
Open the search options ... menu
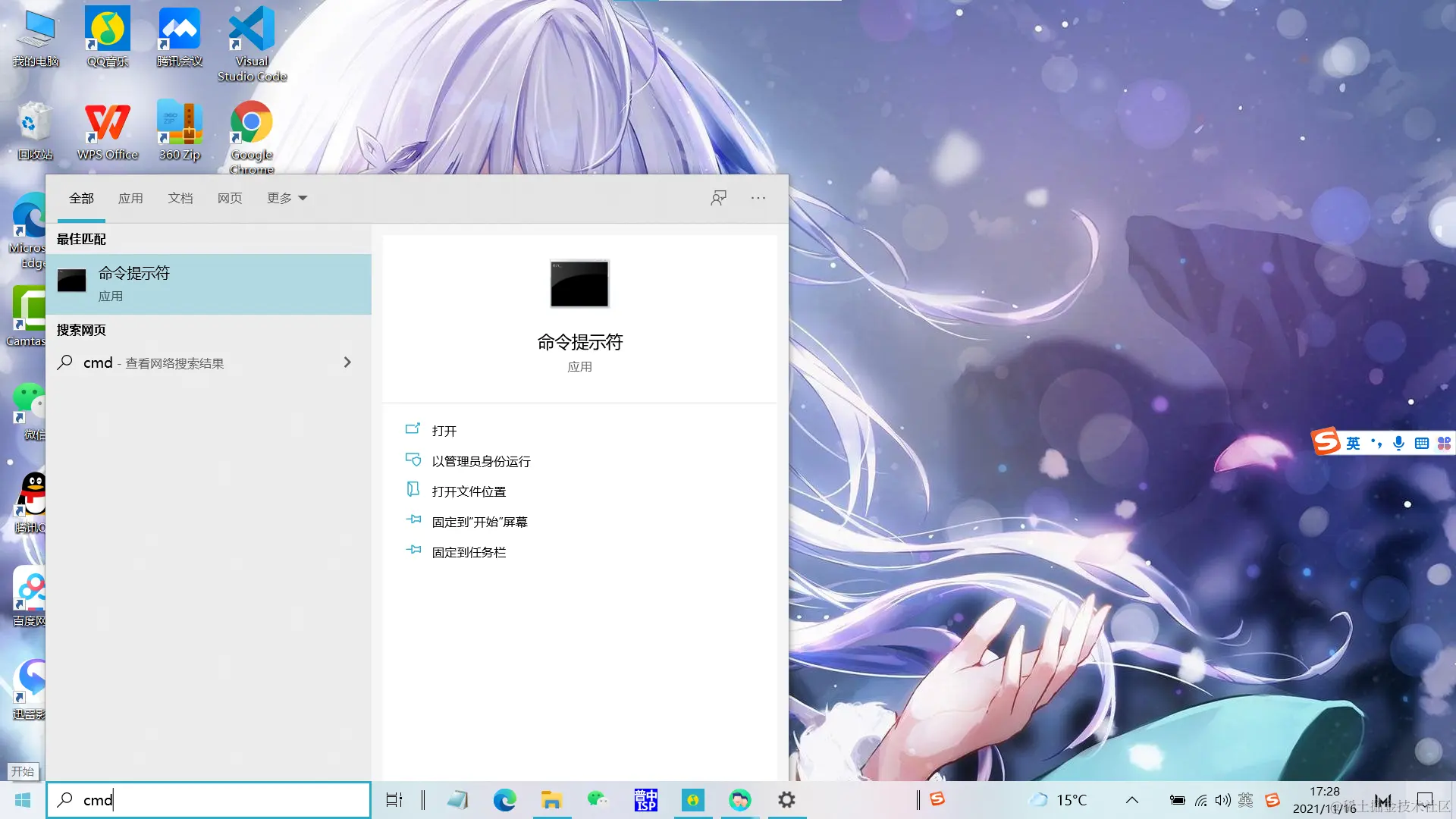coord(758,198)
